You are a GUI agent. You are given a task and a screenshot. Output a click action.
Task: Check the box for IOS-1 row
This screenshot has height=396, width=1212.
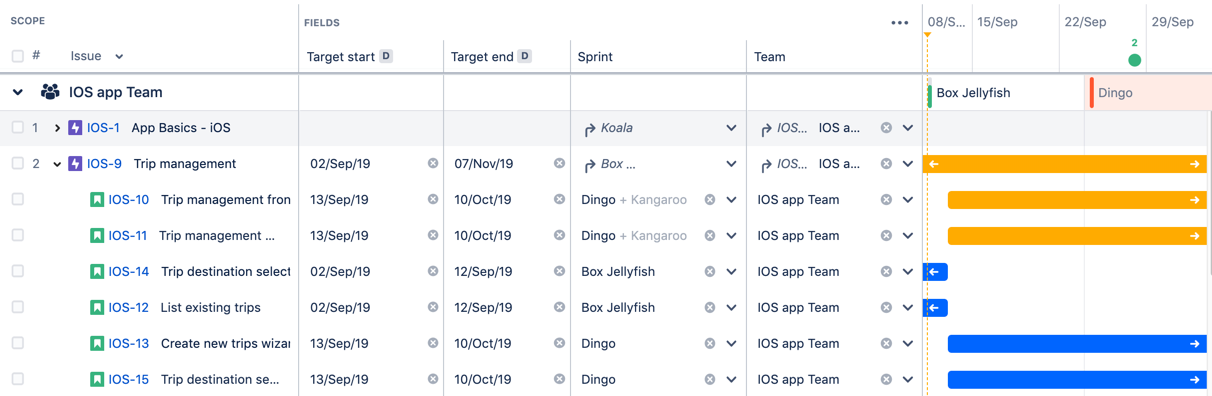coord(18,128)
